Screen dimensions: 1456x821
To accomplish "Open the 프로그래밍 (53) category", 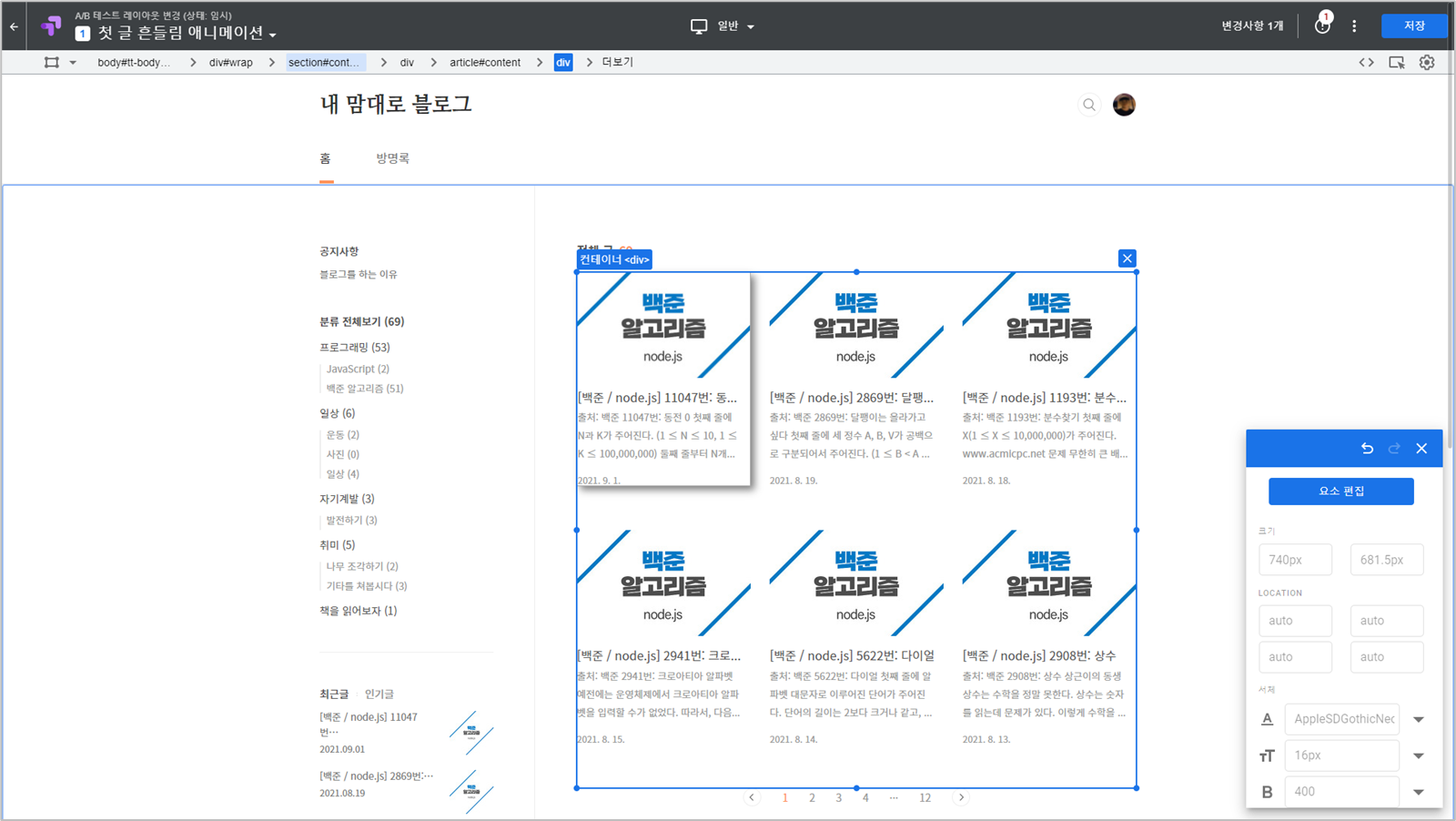I will 354,347.
